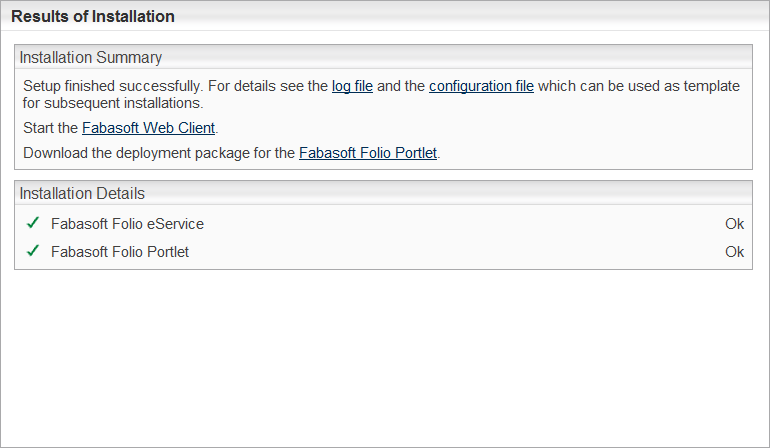Click "Start the" text before Web Client link

pos(51,128)
